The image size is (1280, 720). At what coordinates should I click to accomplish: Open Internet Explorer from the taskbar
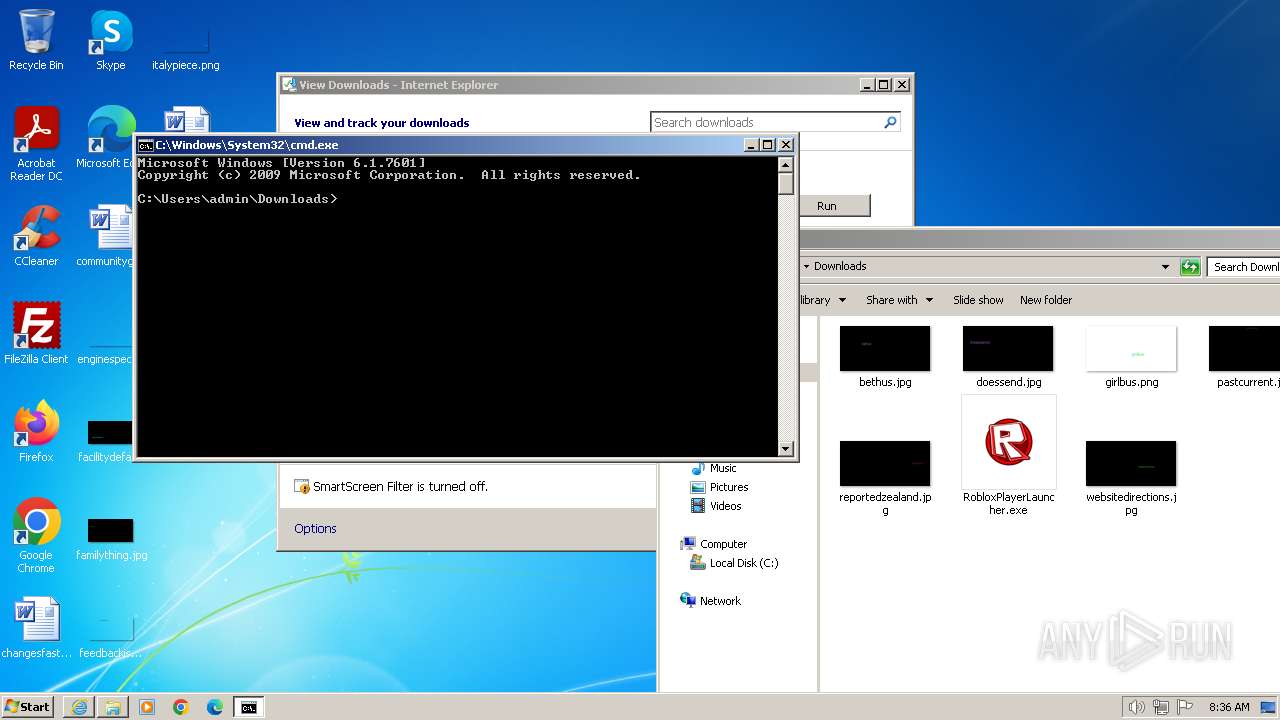pyautogui.click(x=79, y=707)
